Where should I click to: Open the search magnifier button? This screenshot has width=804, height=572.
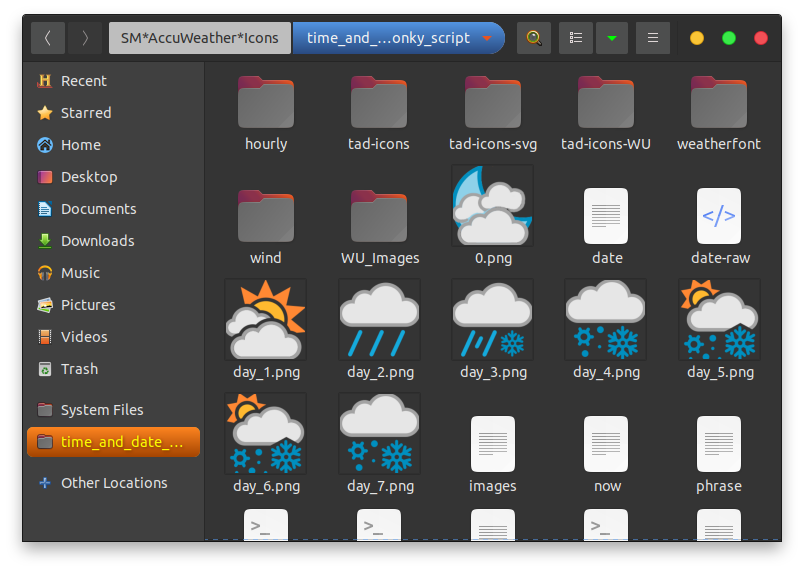(x=534, y=38)
